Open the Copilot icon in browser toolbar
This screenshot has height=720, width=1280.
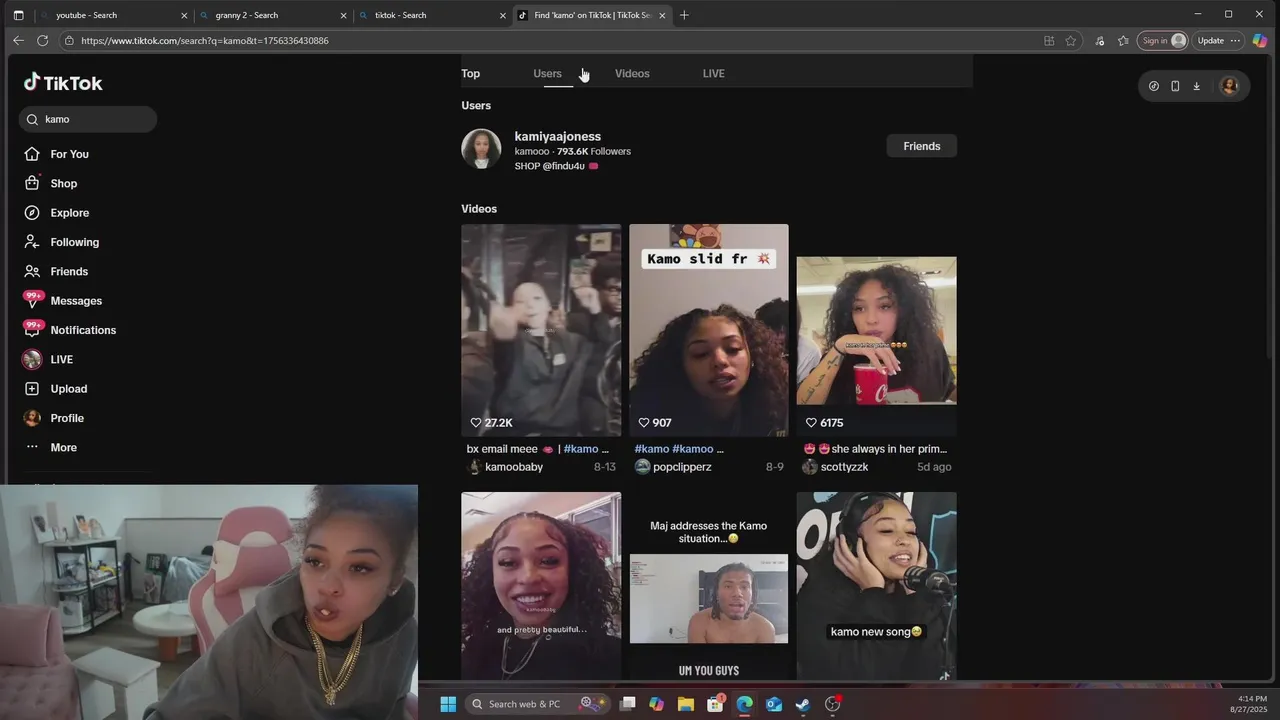pos(1260,41)
